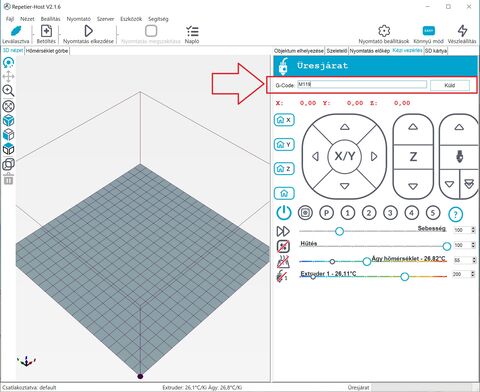Switch to isometric cube view

tap(8, 120)
